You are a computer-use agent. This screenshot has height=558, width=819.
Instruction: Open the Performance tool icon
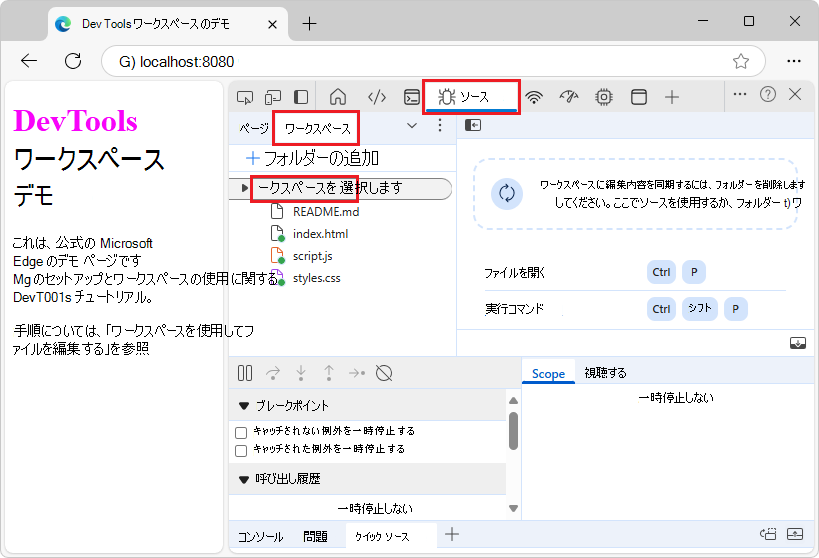click(x=569, y=97)
